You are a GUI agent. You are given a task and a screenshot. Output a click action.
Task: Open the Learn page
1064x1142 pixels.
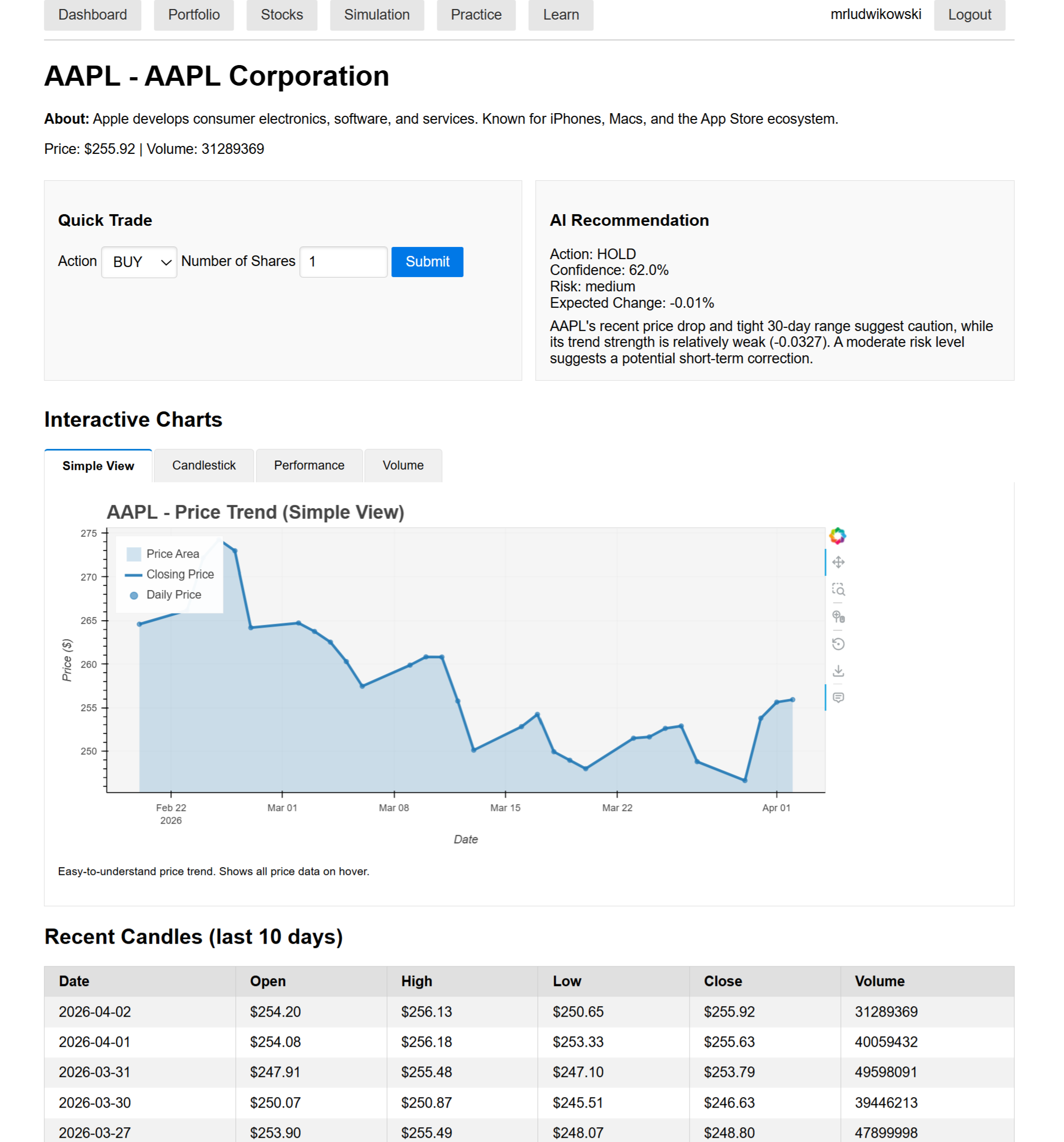click(x=561, y=15)
